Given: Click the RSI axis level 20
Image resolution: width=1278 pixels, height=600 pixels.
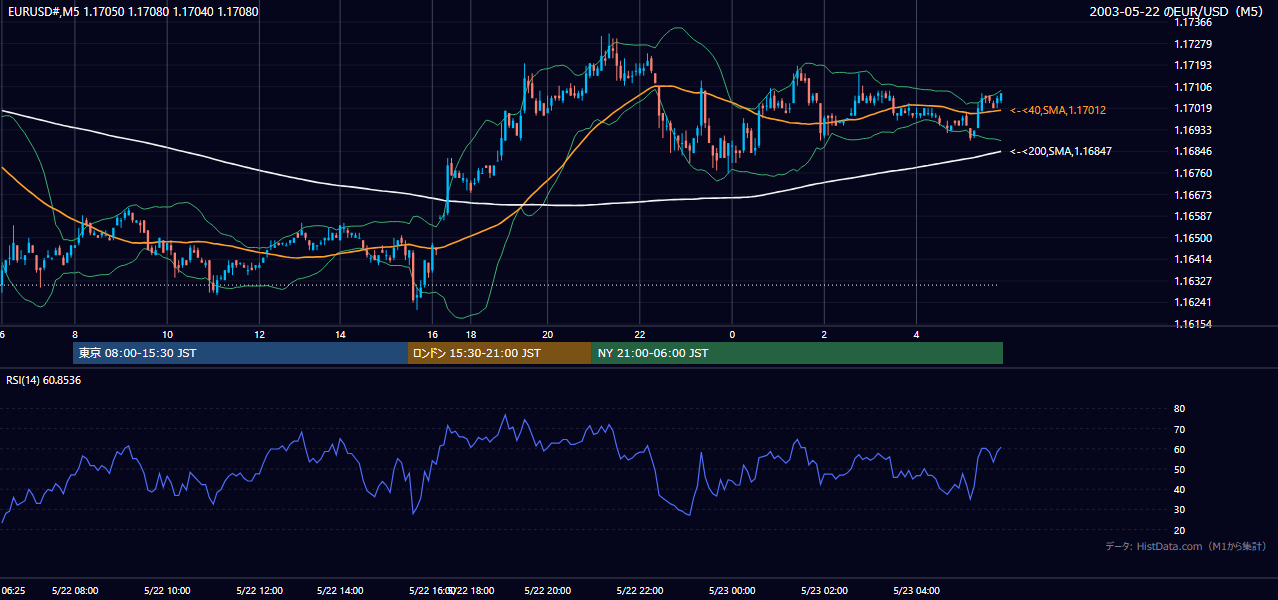Looking at the screenshot, I should coord(1179,530).
